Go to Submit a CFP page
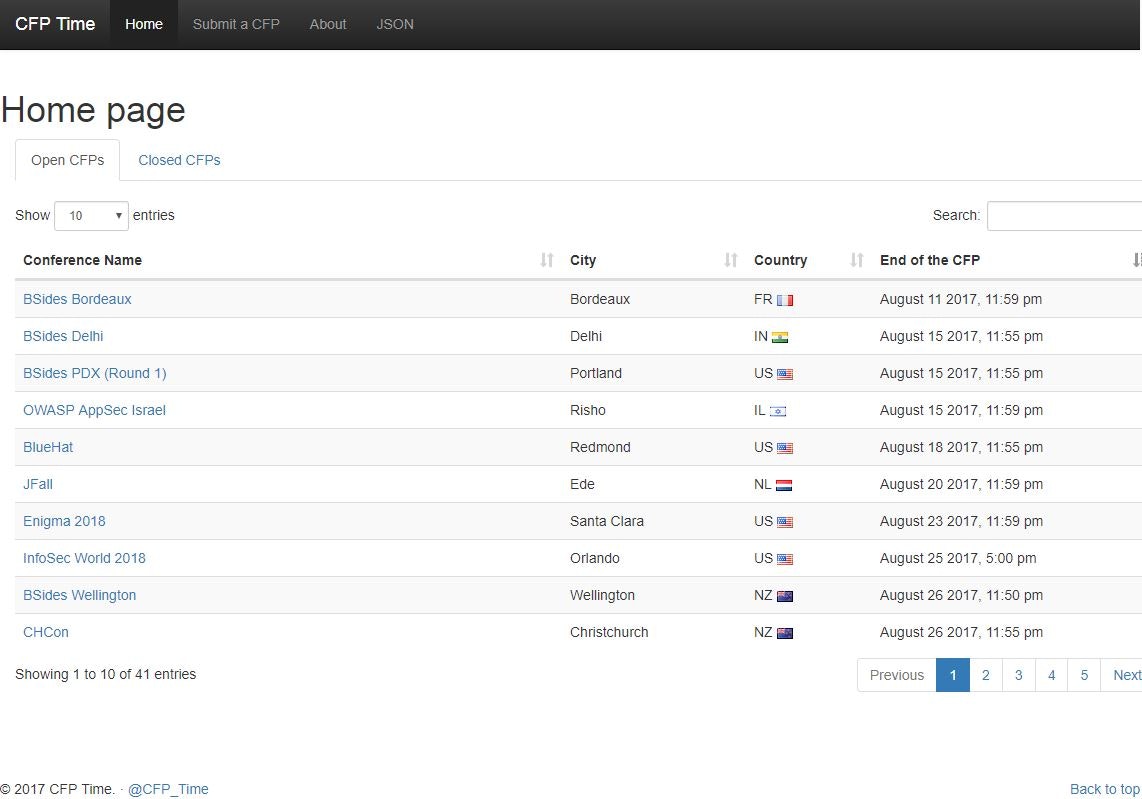This screenshot has height=799, width=1142. (x=236, y=24)
